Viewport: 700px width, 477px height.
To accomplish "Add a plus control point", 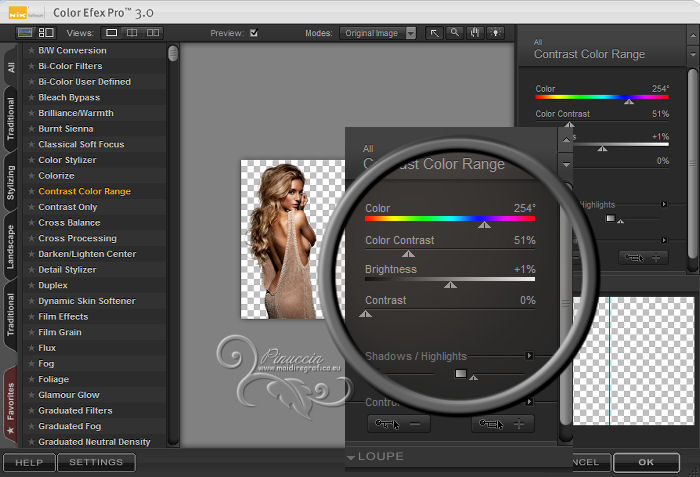I will pyautogui.click(x=502, y=424).
